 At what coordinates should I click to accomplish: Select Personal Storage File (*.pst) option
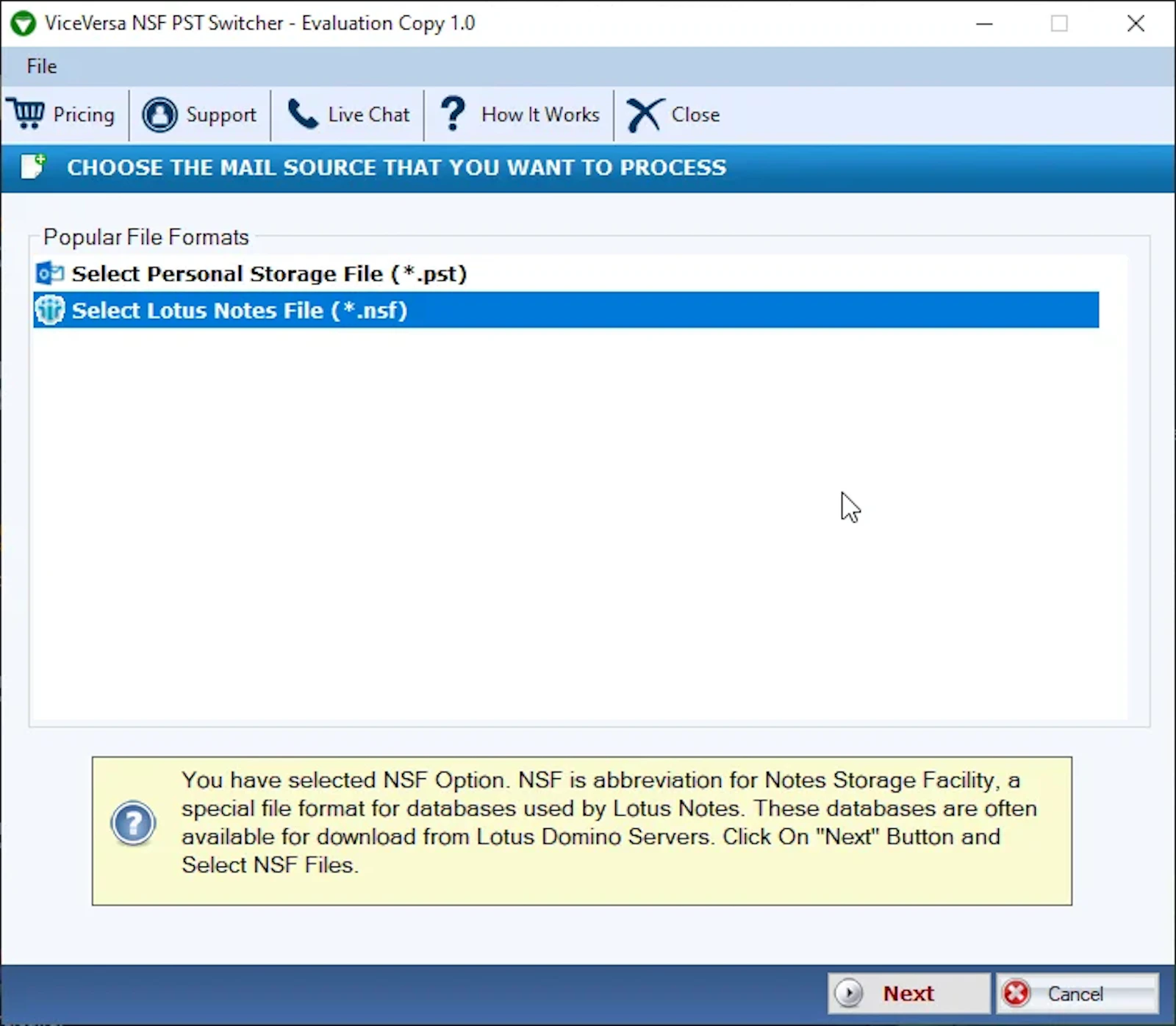coord(269,273)
